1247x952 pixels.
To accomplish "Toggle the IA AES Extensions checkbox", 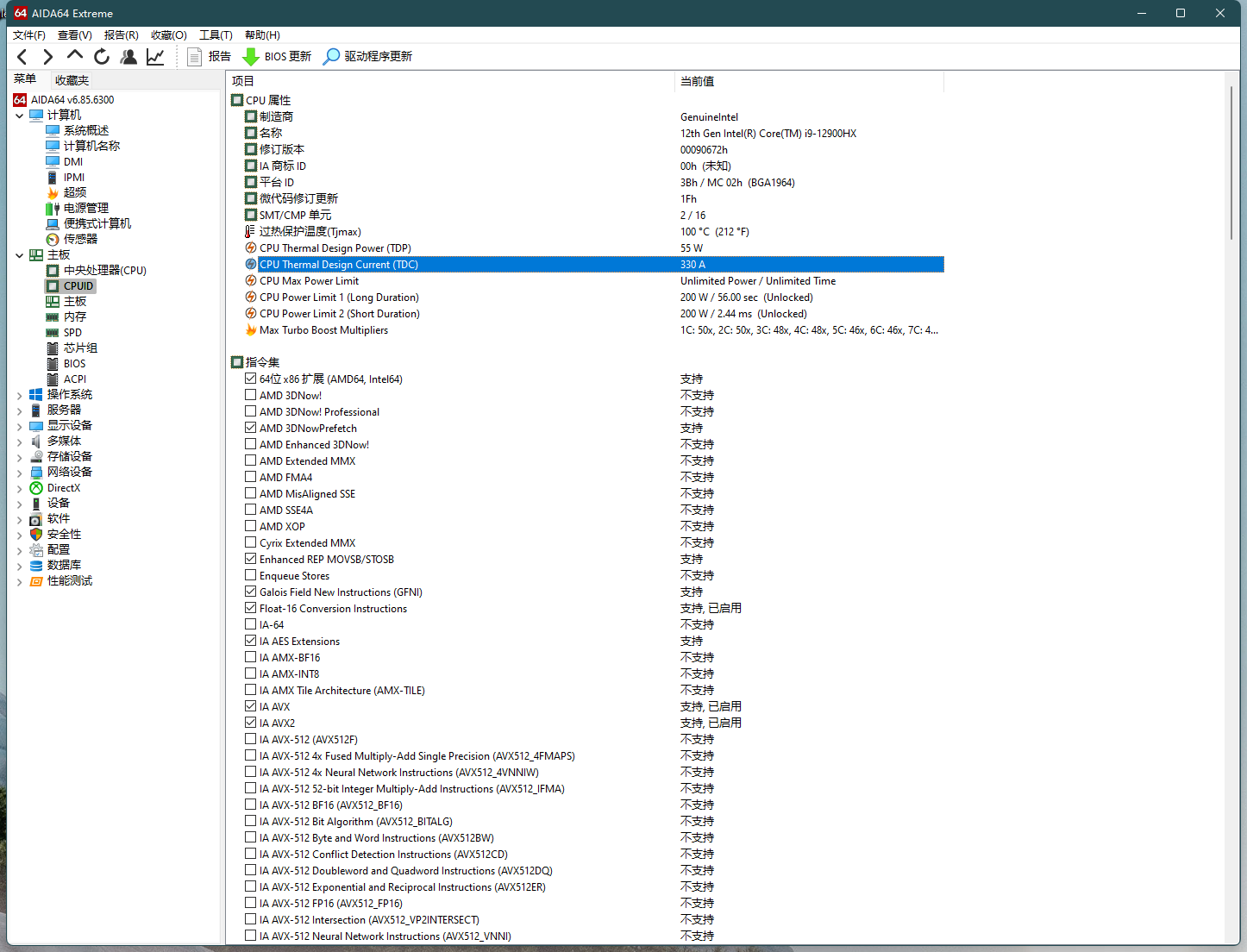I will (251, 641).
